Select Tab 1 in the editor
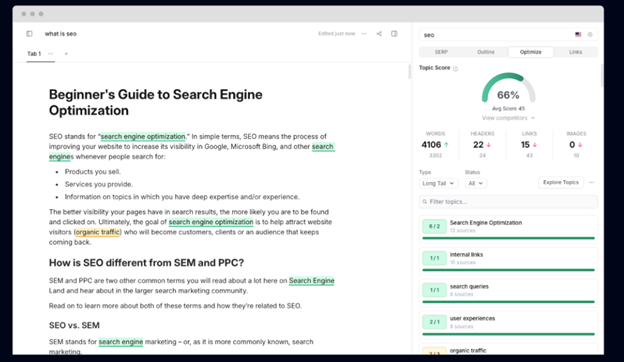 click(34, 54)
